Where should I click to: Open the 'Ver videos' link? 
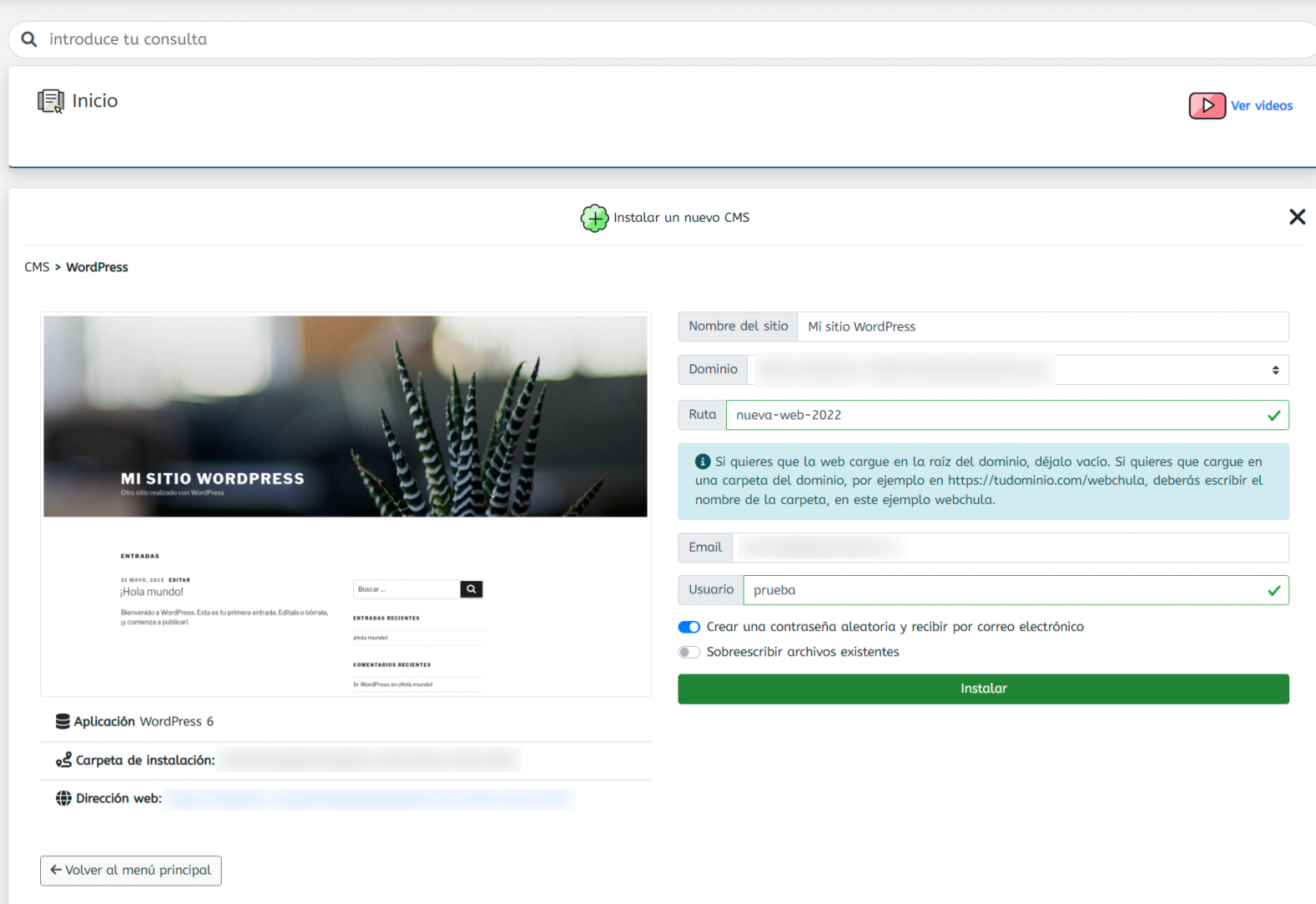click(x=1262, y=105)
